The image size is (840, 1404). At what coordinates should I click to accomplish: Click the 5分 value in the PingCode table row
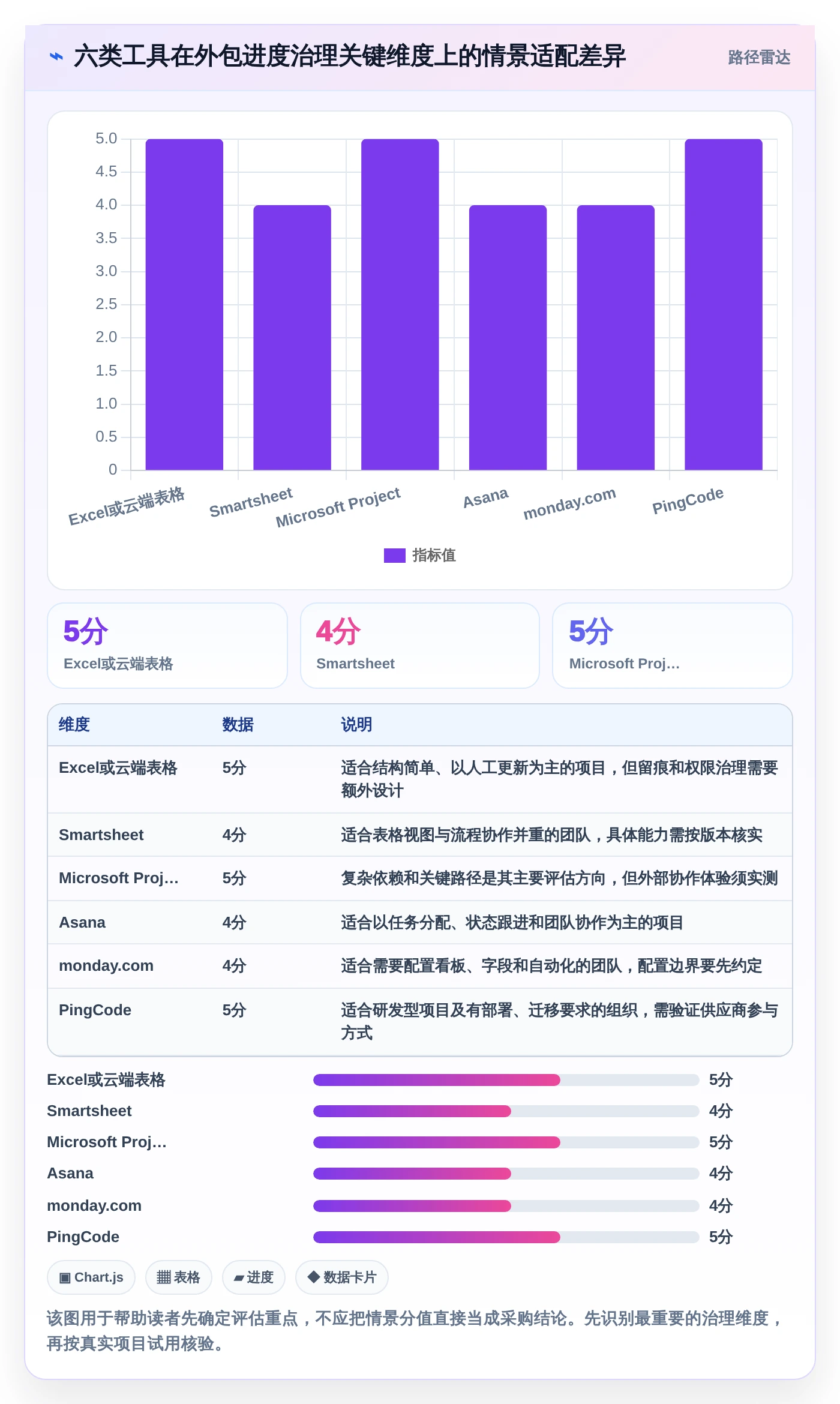click(234, 1010)
